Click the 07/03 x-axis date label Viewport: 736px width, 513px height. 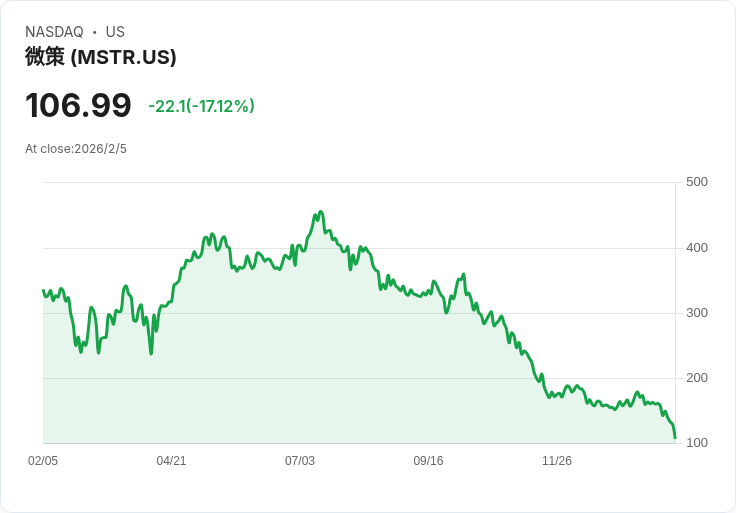coord(300,461)
